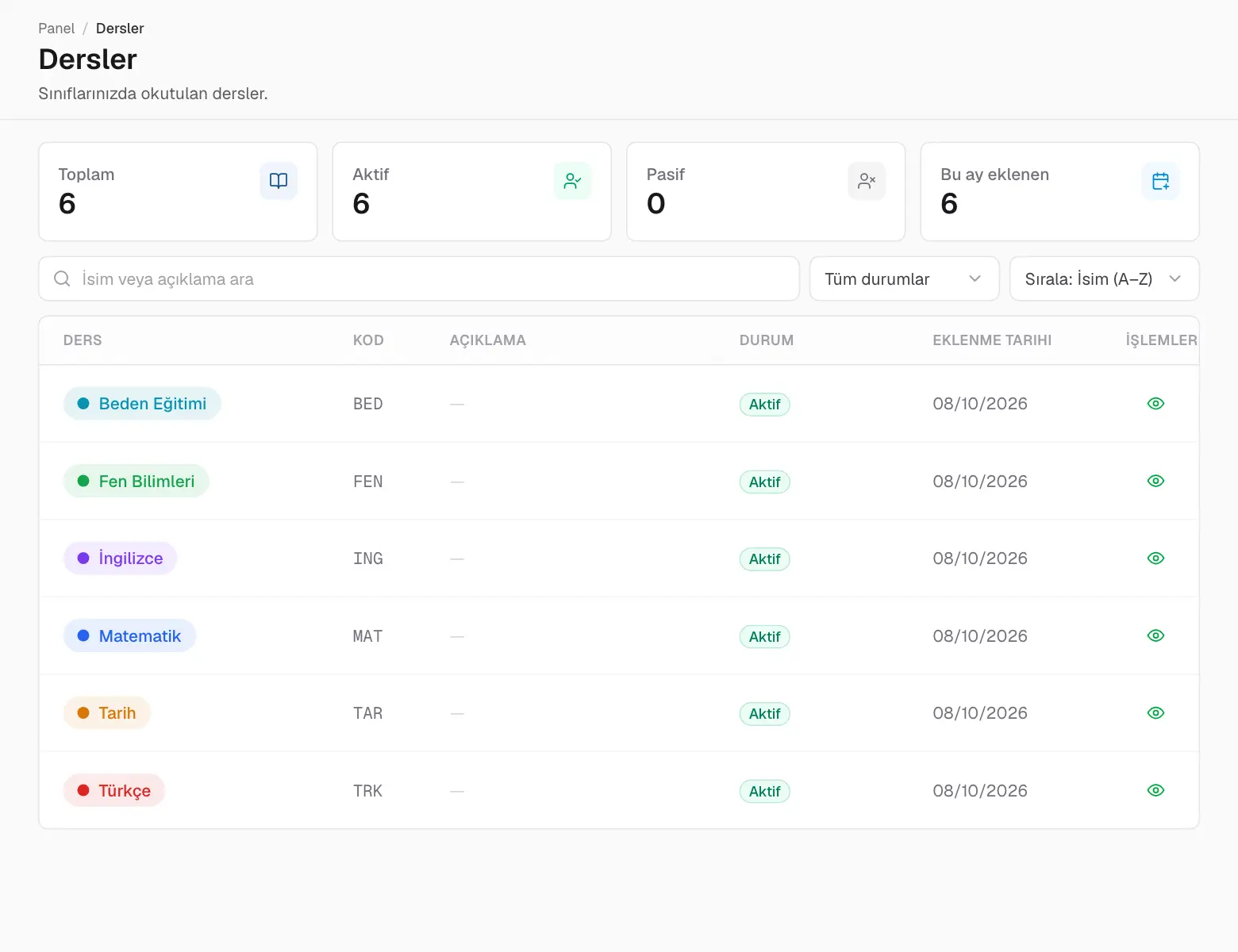Expand the Sırala: İsim (A–Z) sort dropdown
Screen dimensions: 1238x952
tap(1104, 278)
